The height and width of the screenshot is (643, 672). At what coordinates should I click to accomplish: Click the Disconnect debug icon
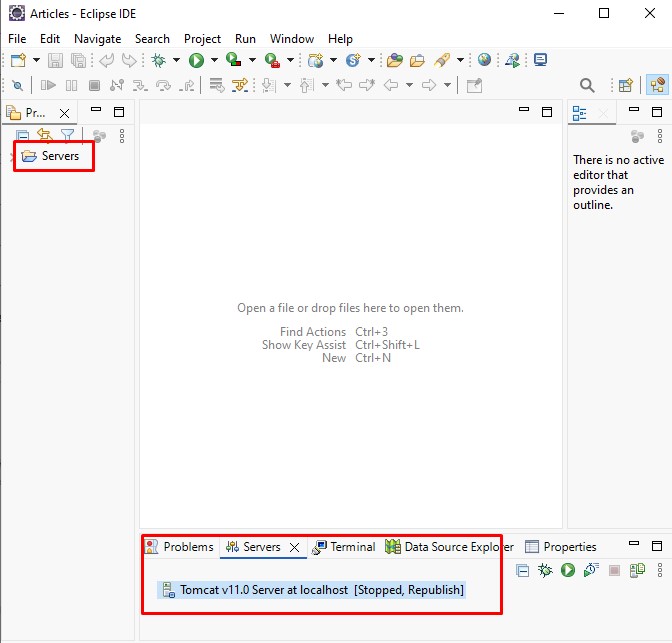pos(117,85)
